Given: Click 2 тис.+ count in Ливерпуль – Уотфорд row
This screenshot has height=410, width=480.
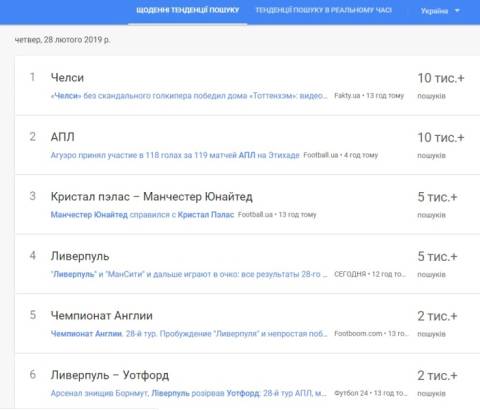Looking at the screenshot, I should click(x=437, y=376).
